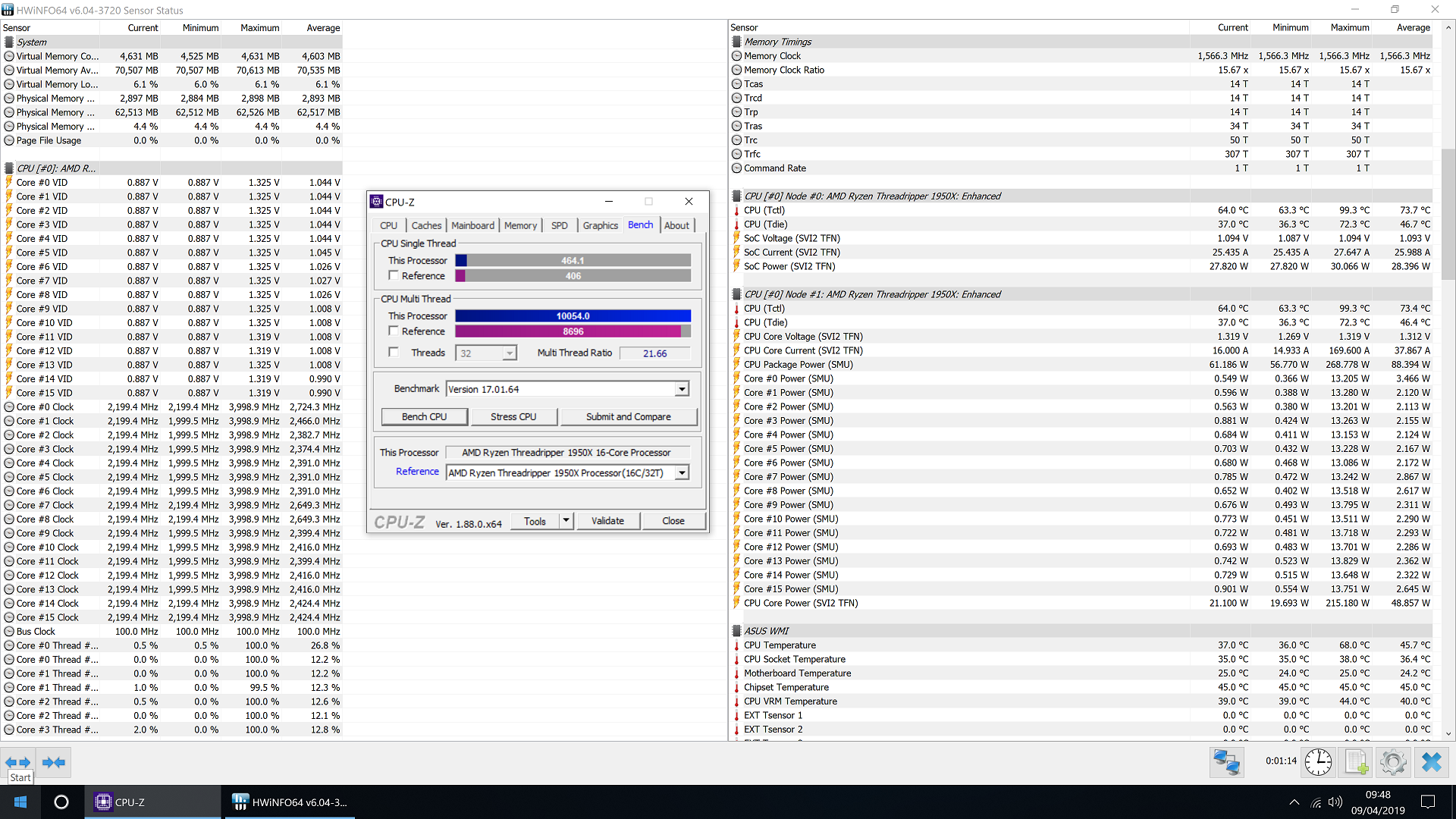The width and height of the screenshot is (1456, 819).
Task: Click the Current column header in right panel
Action: [x=1233, y=27]
